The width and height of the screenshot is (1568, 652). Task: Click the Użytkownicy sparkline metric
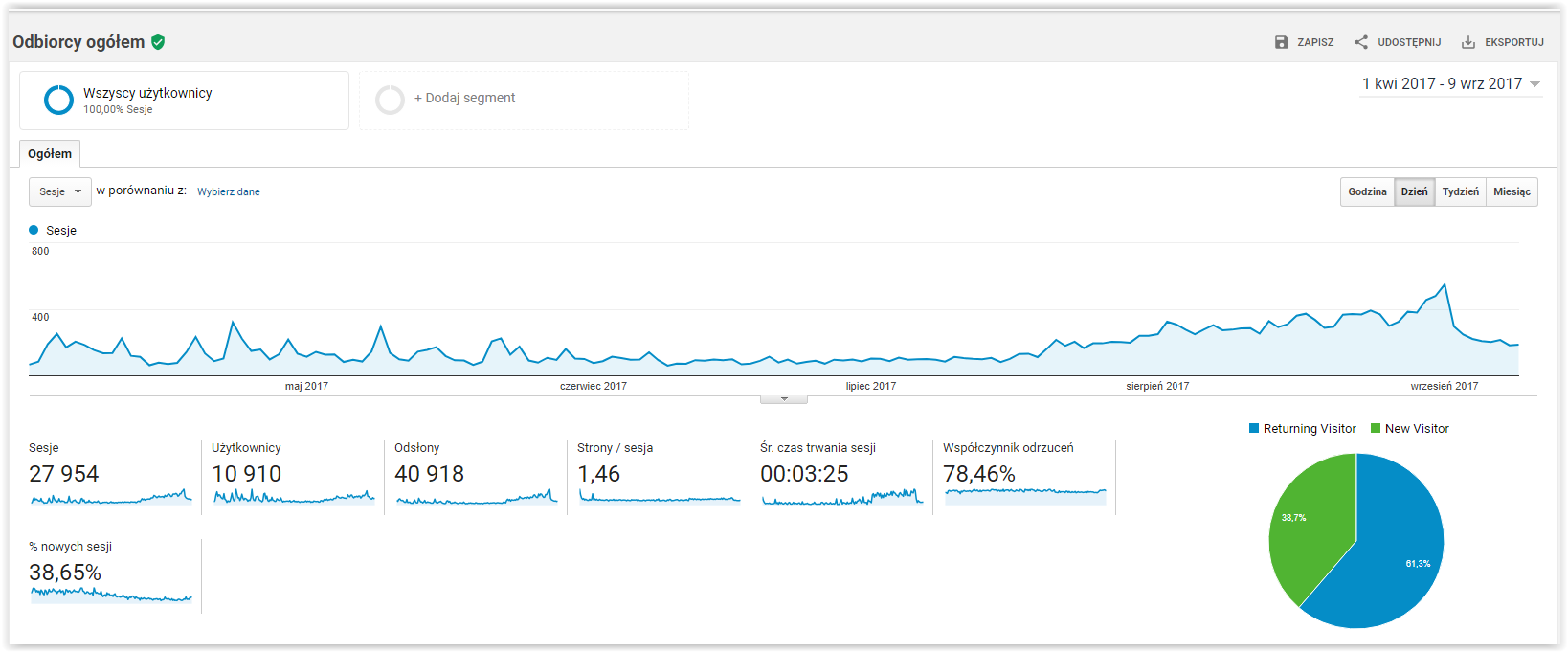click(x=293, y=497)
